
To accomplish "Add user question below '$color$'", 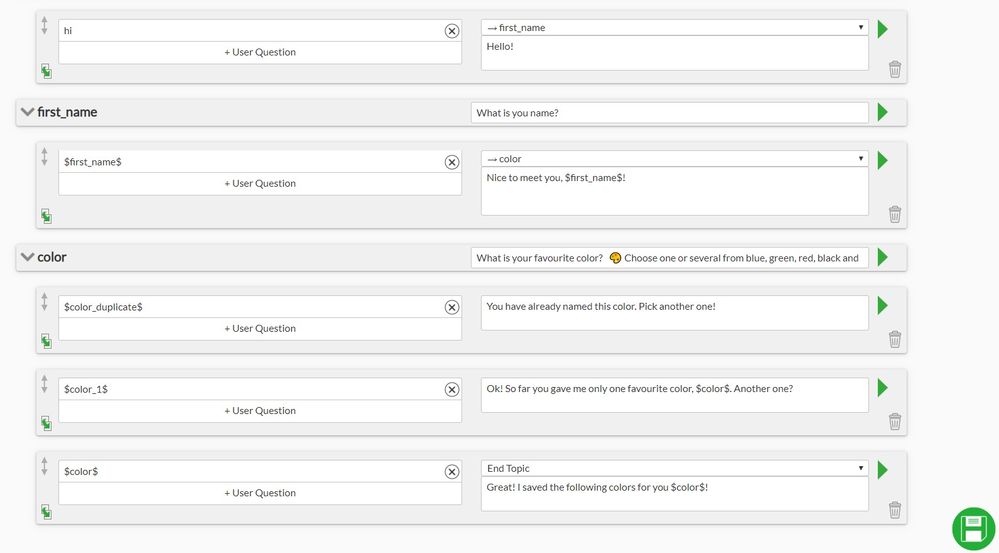I will point(260,493).
